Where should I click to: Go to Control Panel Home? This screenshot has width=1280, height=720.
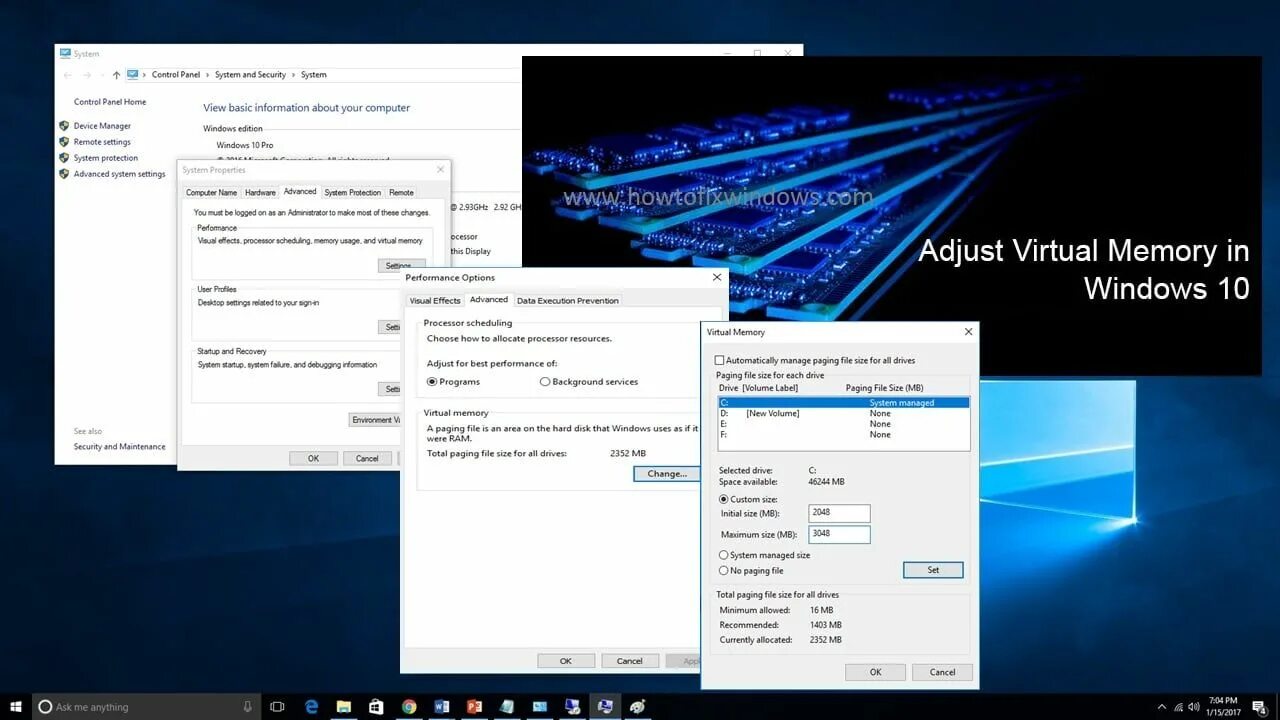(x=110, y=102)
